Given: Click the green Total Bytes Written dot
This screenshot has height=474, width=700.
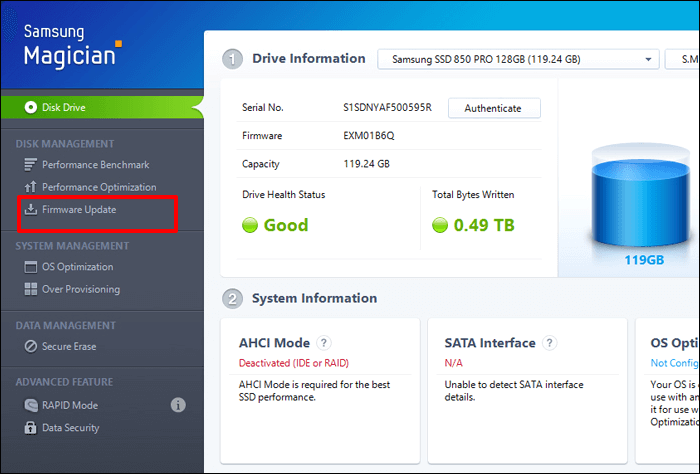Looking at the screenshot, I should [x=440, y=225].
